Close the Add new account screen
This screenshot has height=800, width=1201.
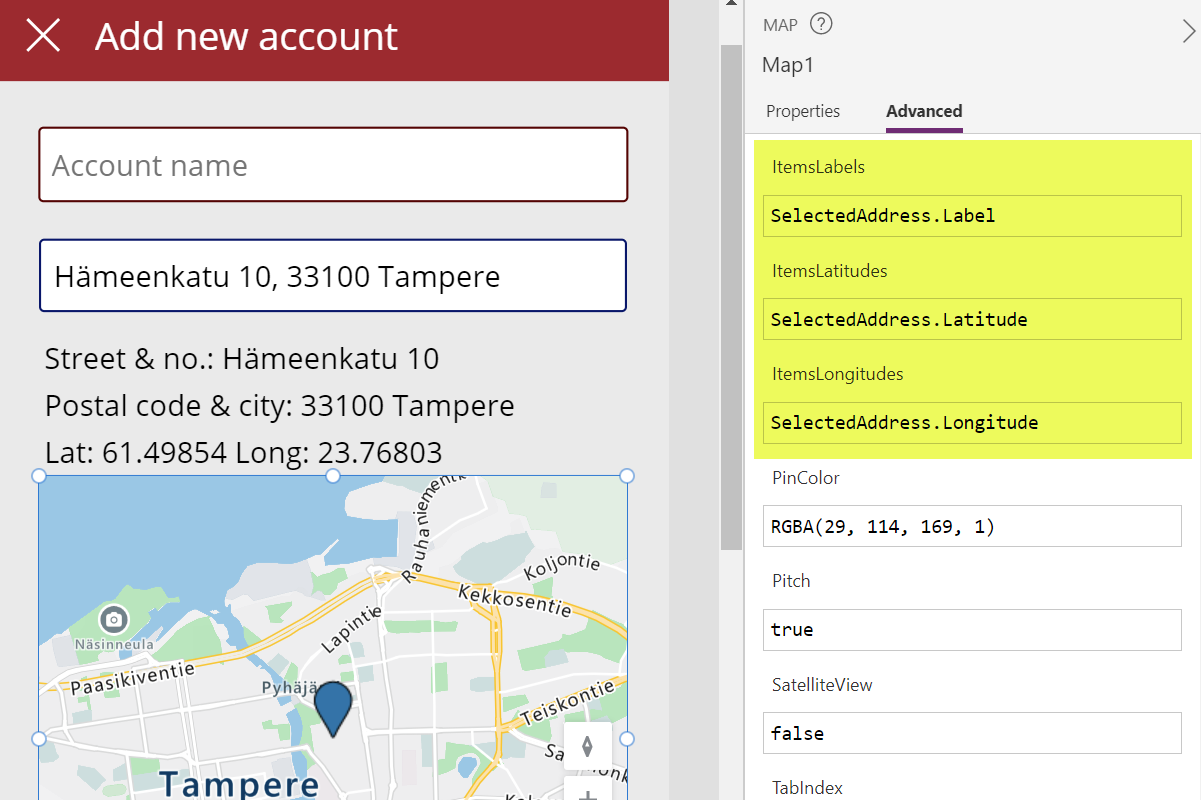click(43, 36)
